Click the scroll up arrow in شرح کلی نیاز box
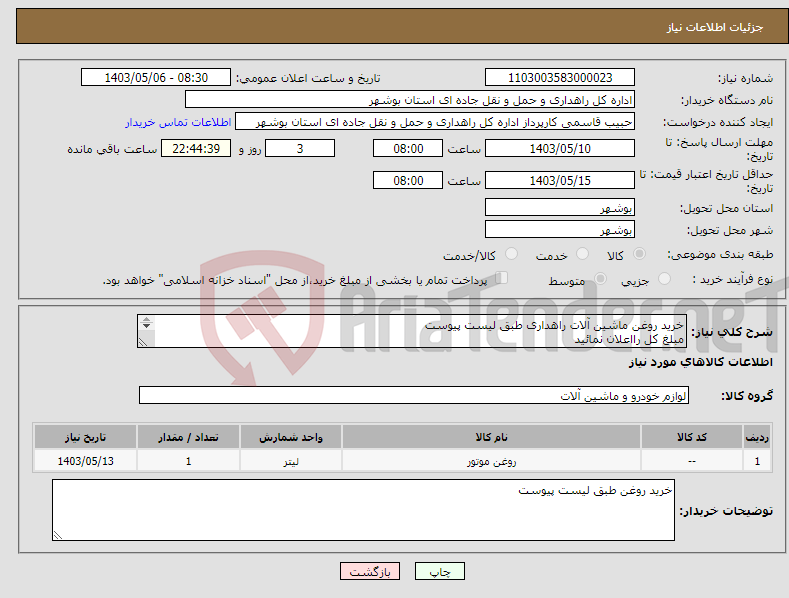789x598 pixels. [x=146, y=319]
